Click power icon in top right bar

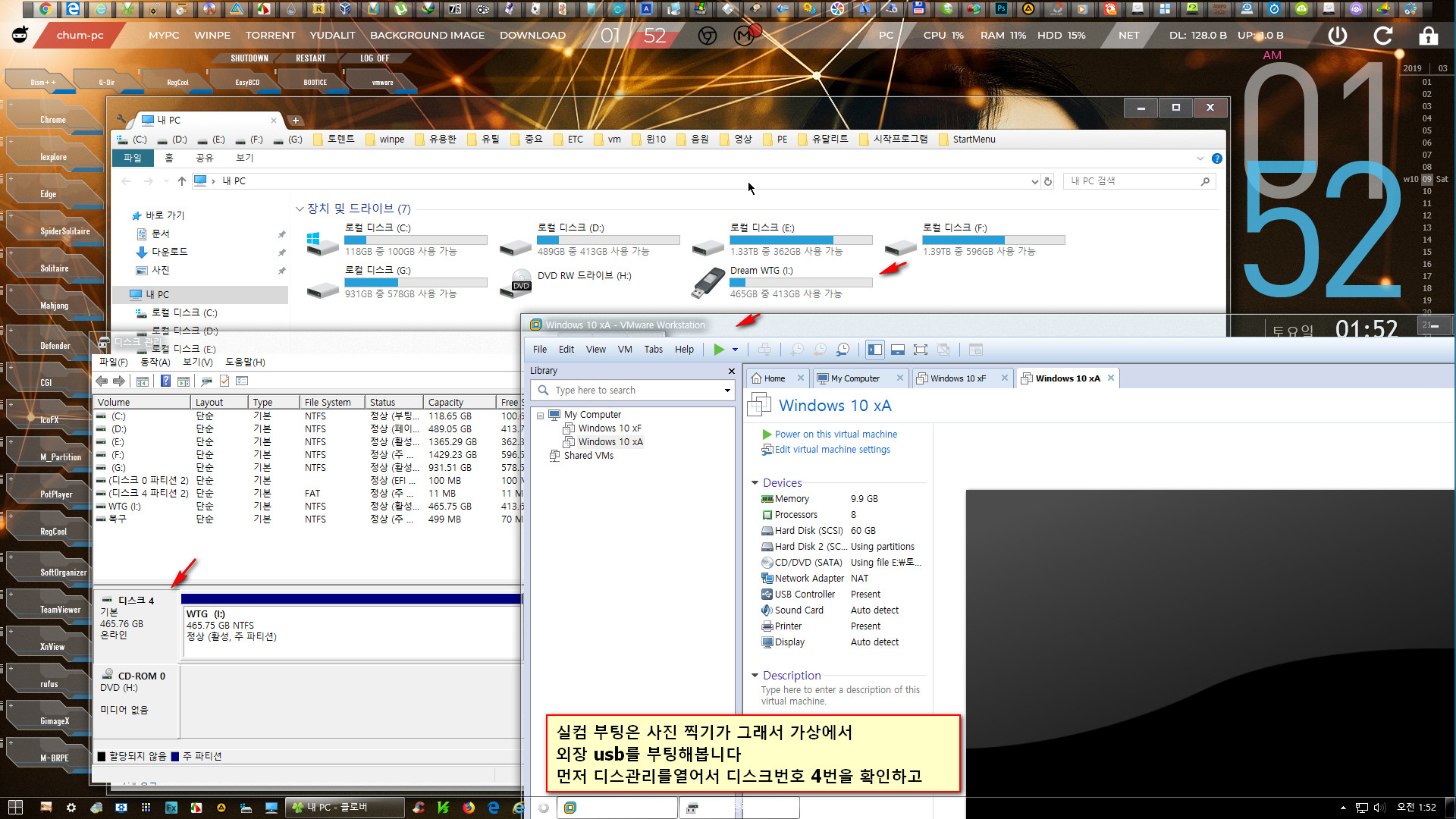[1338, 36]
